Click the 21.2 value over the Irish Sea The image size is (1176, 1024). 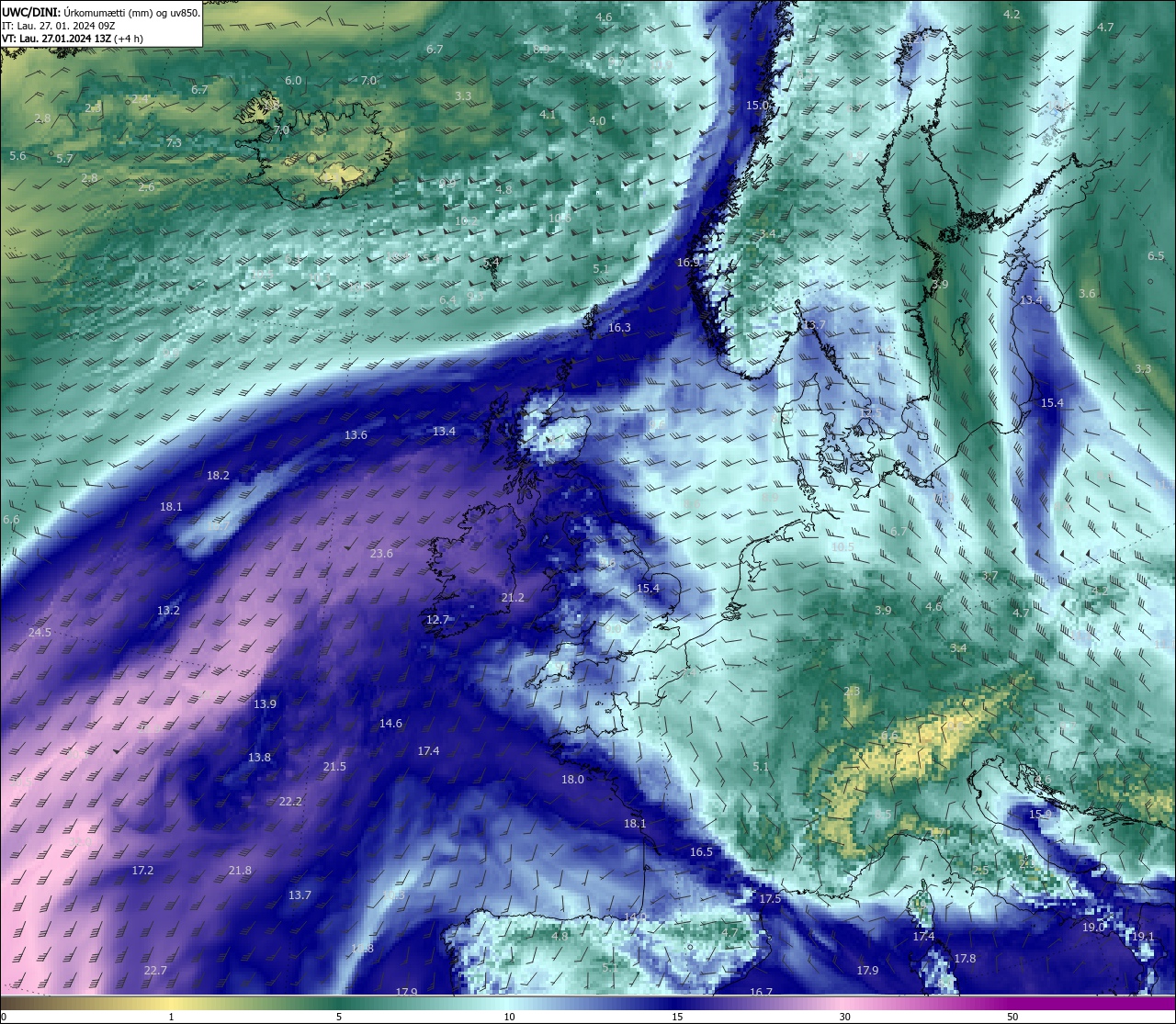(x=513, y=597)
